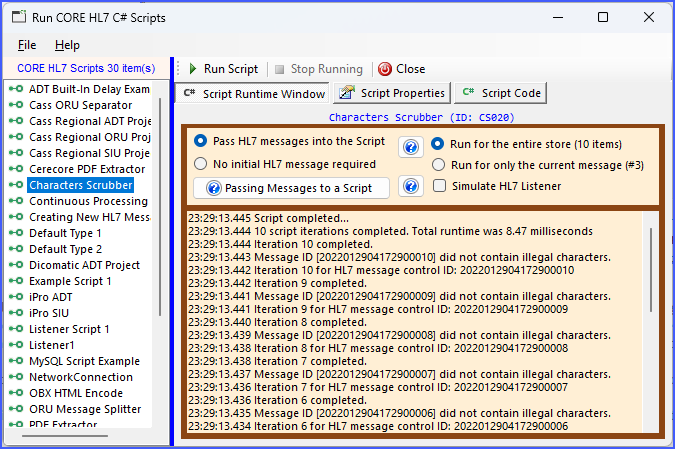Image resolution: width=675 pixels, height=449 pixels.
Task: Click the green Run Script play icon
Action: point(192,69)
